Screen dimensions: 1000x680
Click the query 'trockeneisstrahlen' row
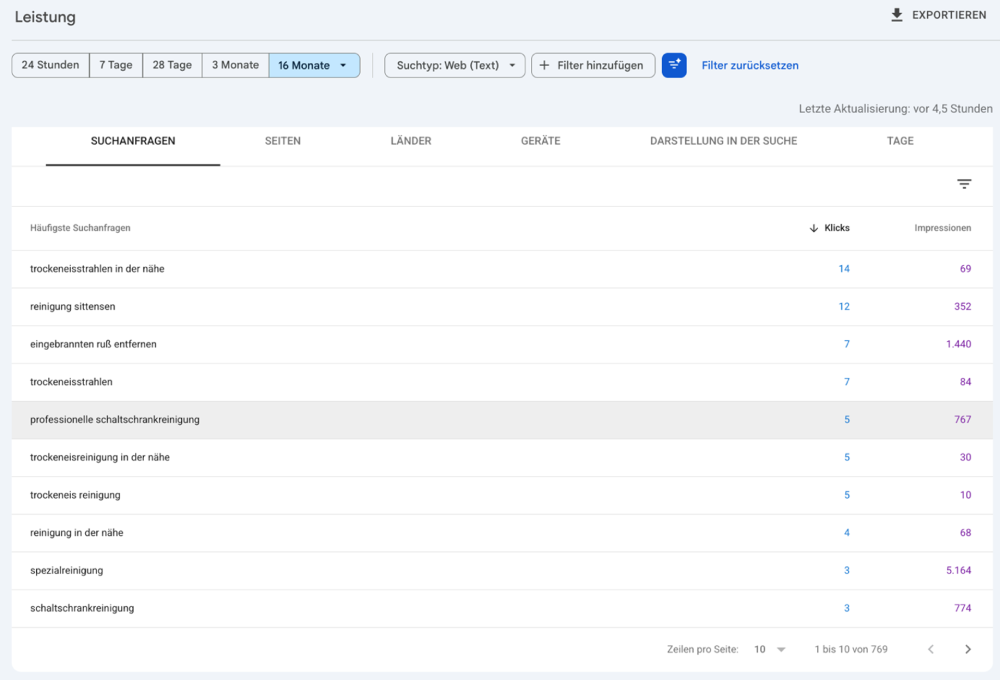tap(502, 382)
